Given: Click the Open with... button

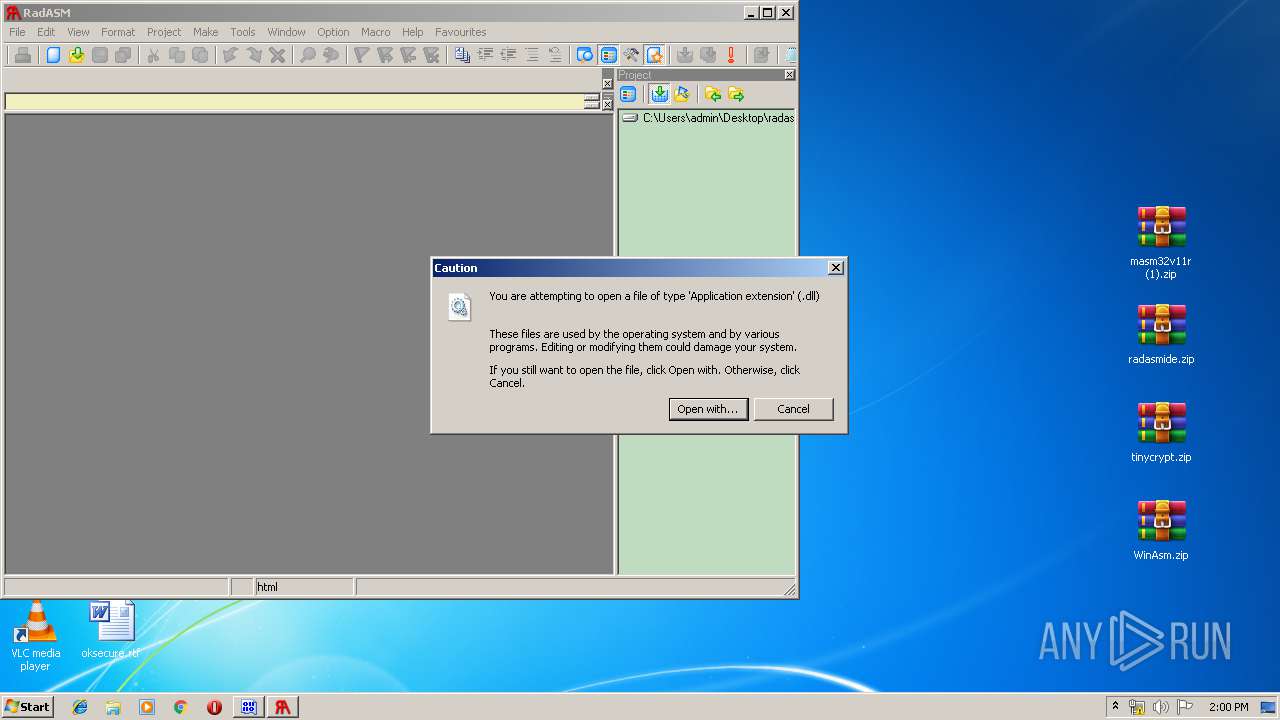Looking at the screenshot, I should [708, 409].
